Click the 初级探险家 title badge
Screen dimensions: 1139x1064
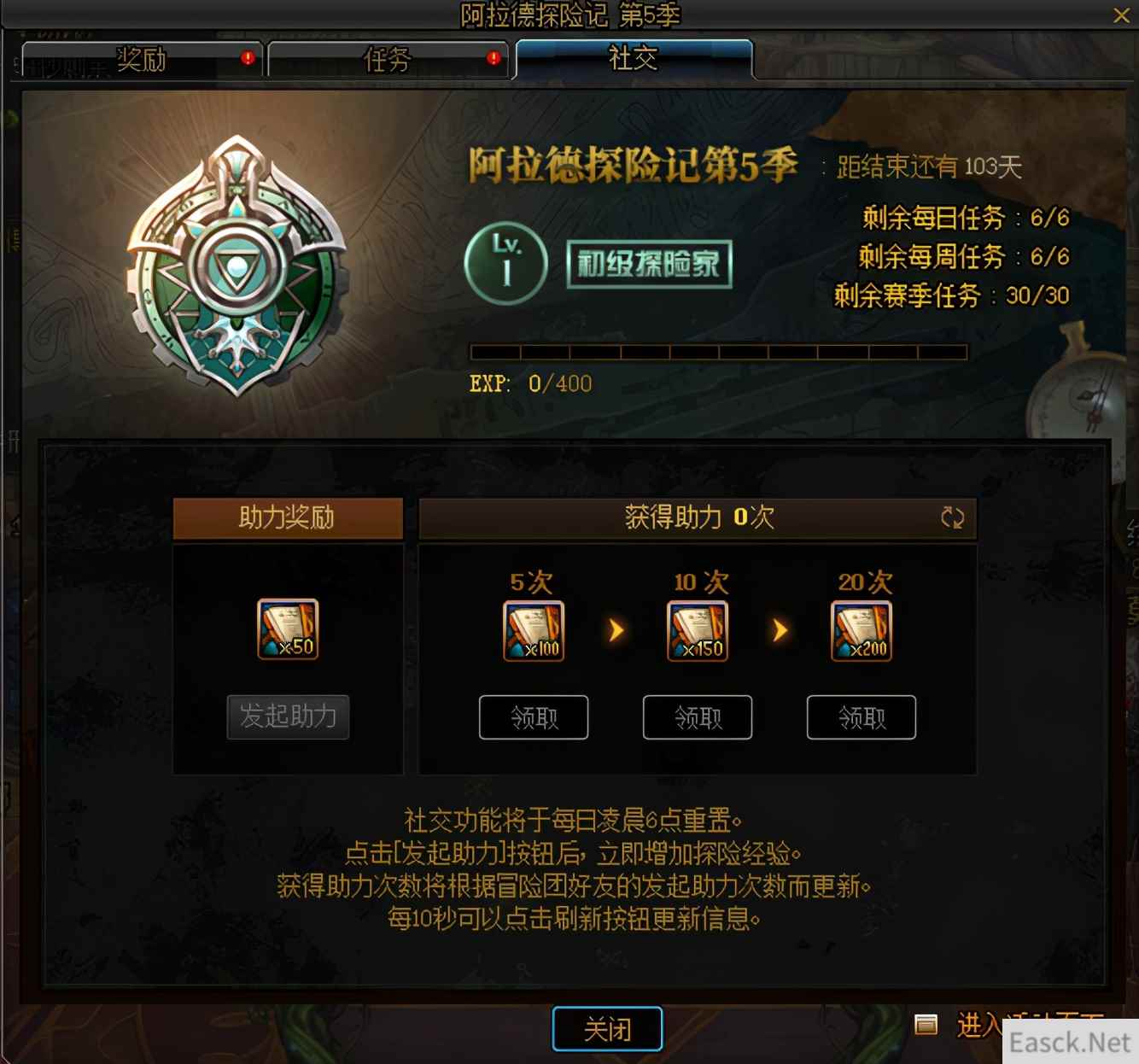point(650,264)
